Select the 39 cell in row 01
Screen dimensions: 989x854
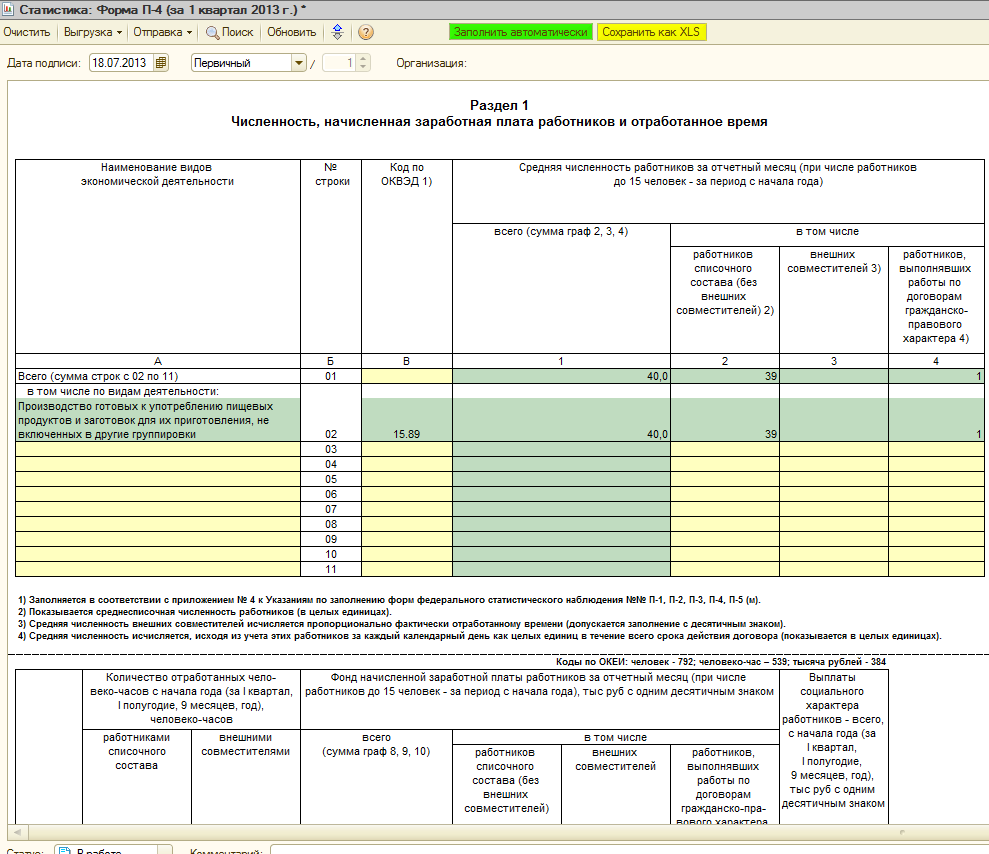[x=725, y=377]
